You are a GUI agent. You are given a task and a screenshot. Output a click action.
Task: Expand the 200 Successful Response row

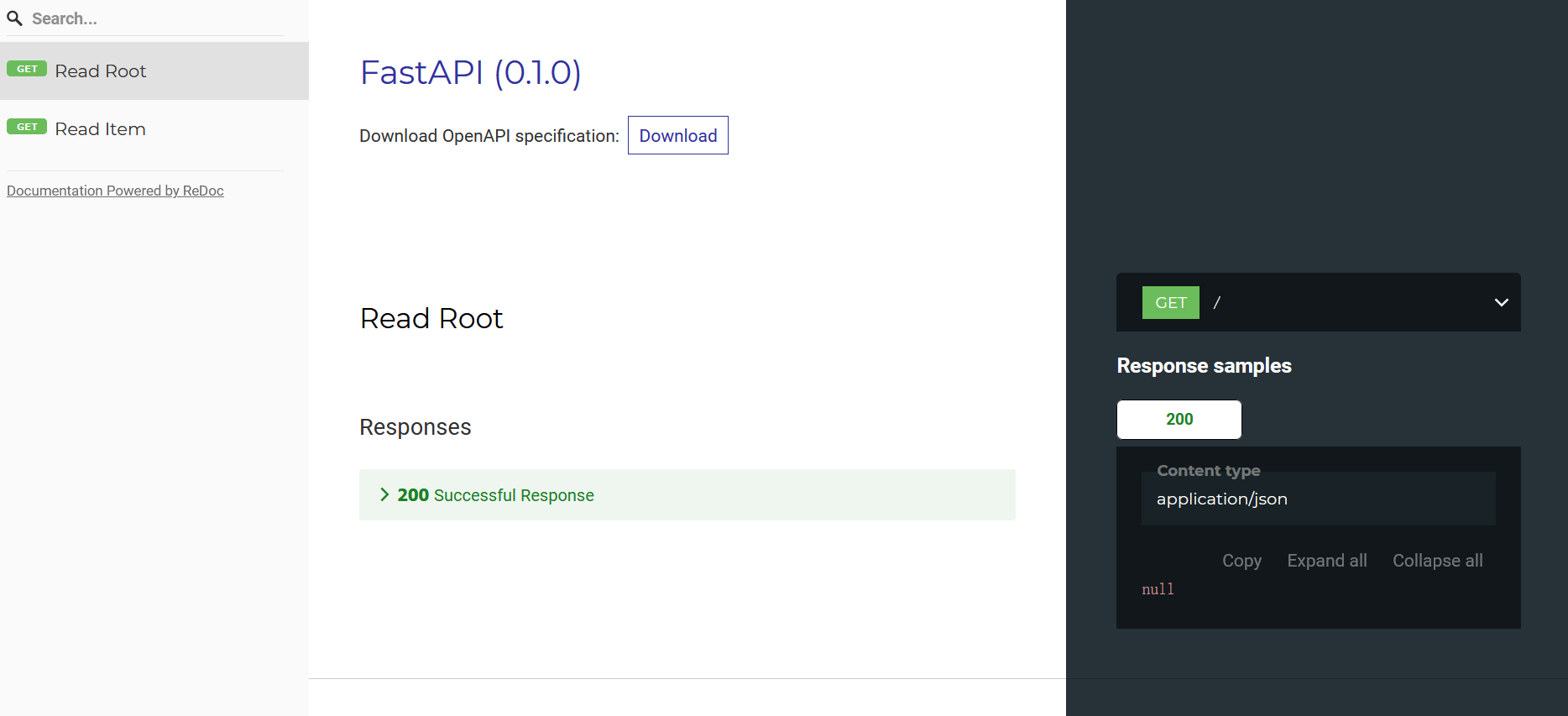tap(687, 495)
